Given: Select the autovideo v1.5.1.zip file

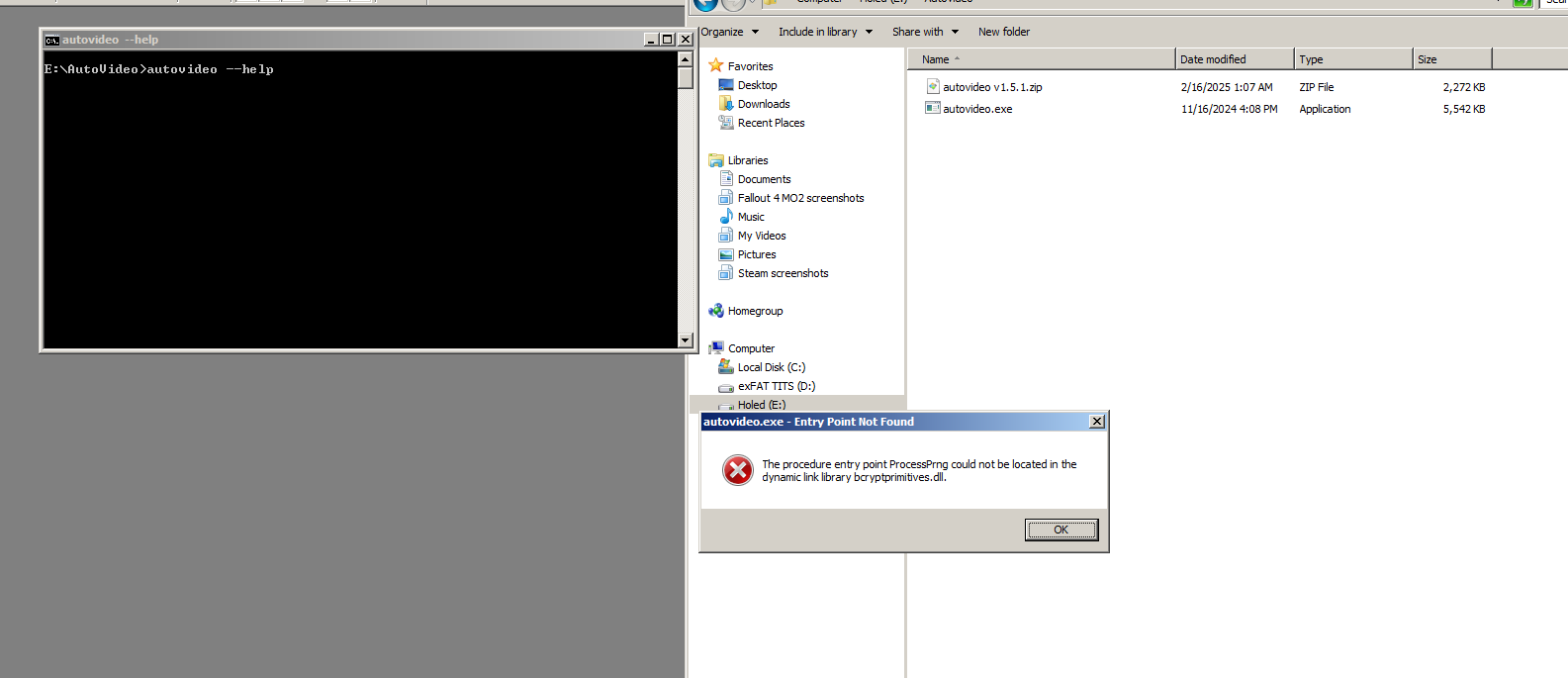Looking at the screenshot, I should pyautogui.click(x=992, y=87).
